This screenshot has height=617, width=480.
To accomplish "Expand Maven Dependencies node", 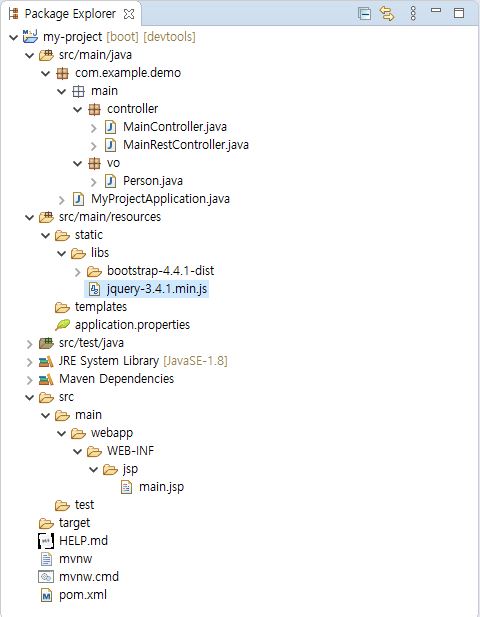I will click(30, 380).
